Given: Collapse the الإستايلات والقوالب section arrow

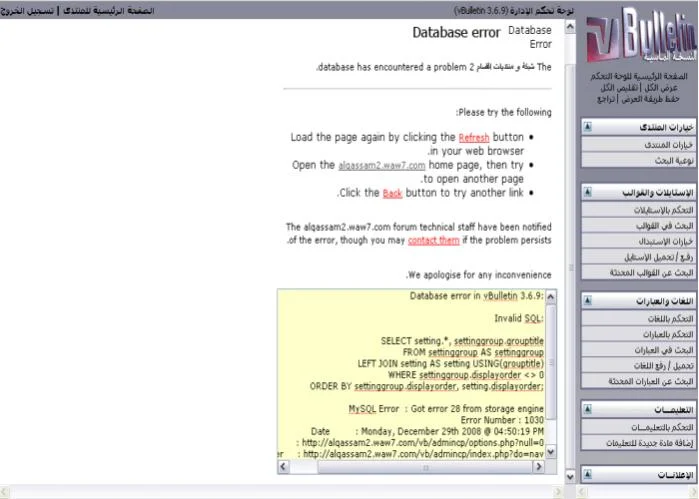Looking at the screenshot, I should point(587,190).
